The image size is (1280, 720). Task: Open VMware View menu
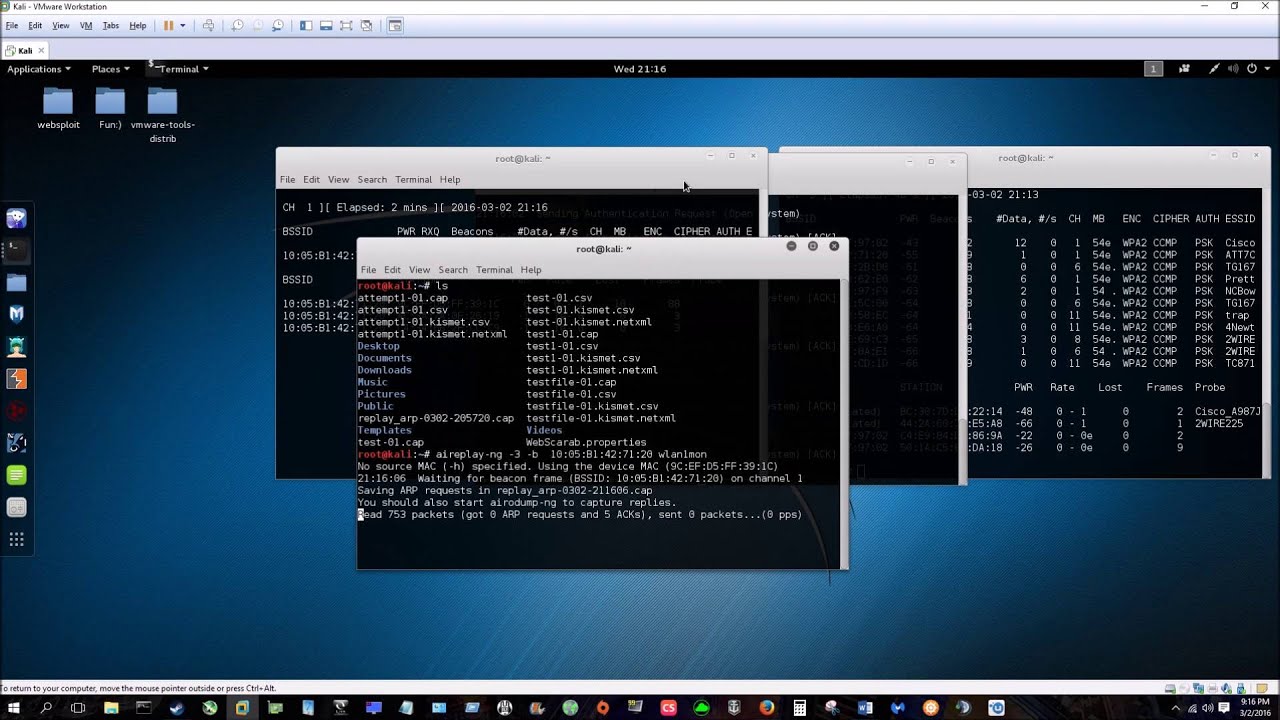(61, 25)
